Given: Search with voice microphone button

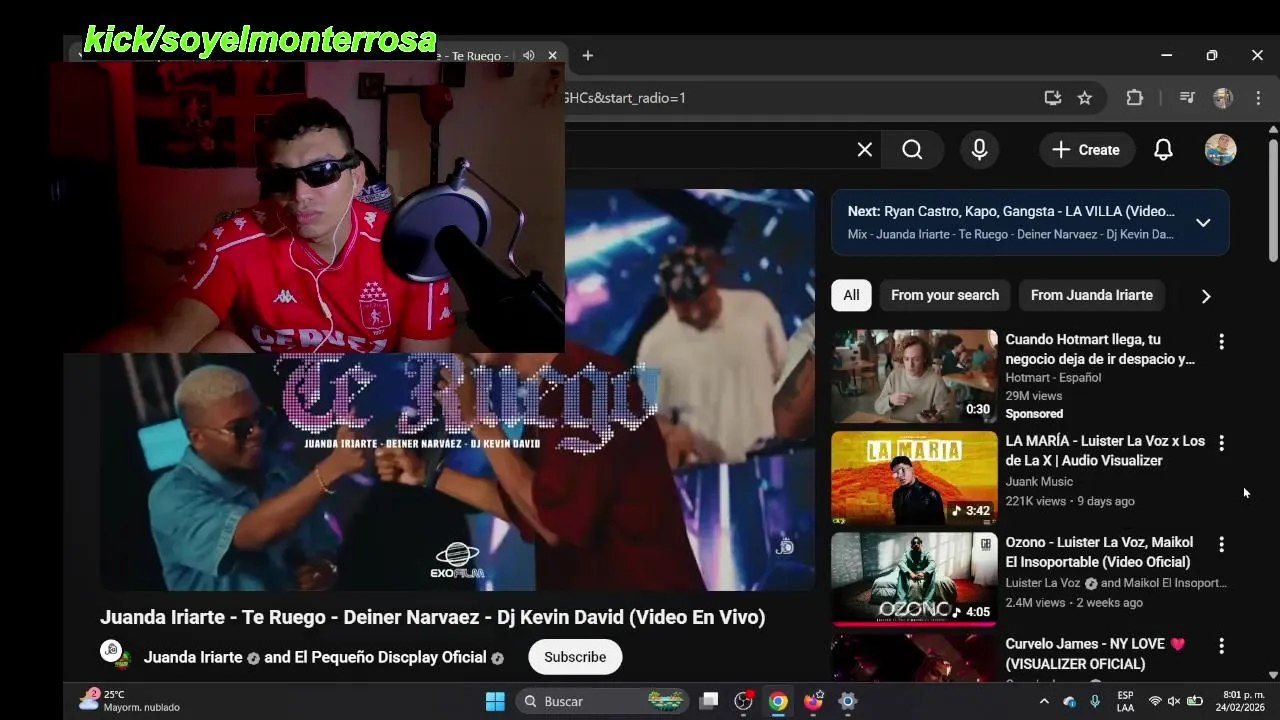Looking at the screenshot, I should (980, 150).
